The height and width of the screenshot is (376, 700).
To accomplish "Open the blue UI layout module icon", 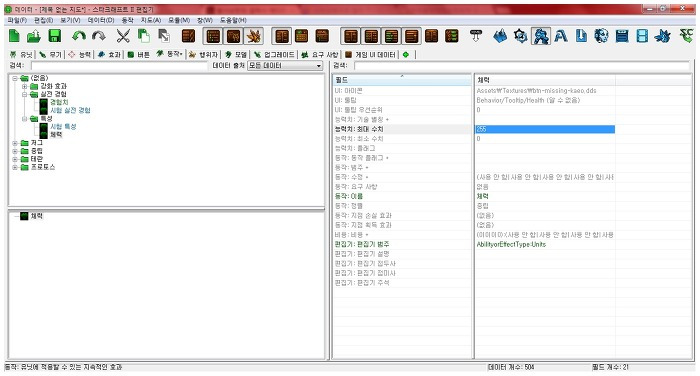I will tap(622, 36).
